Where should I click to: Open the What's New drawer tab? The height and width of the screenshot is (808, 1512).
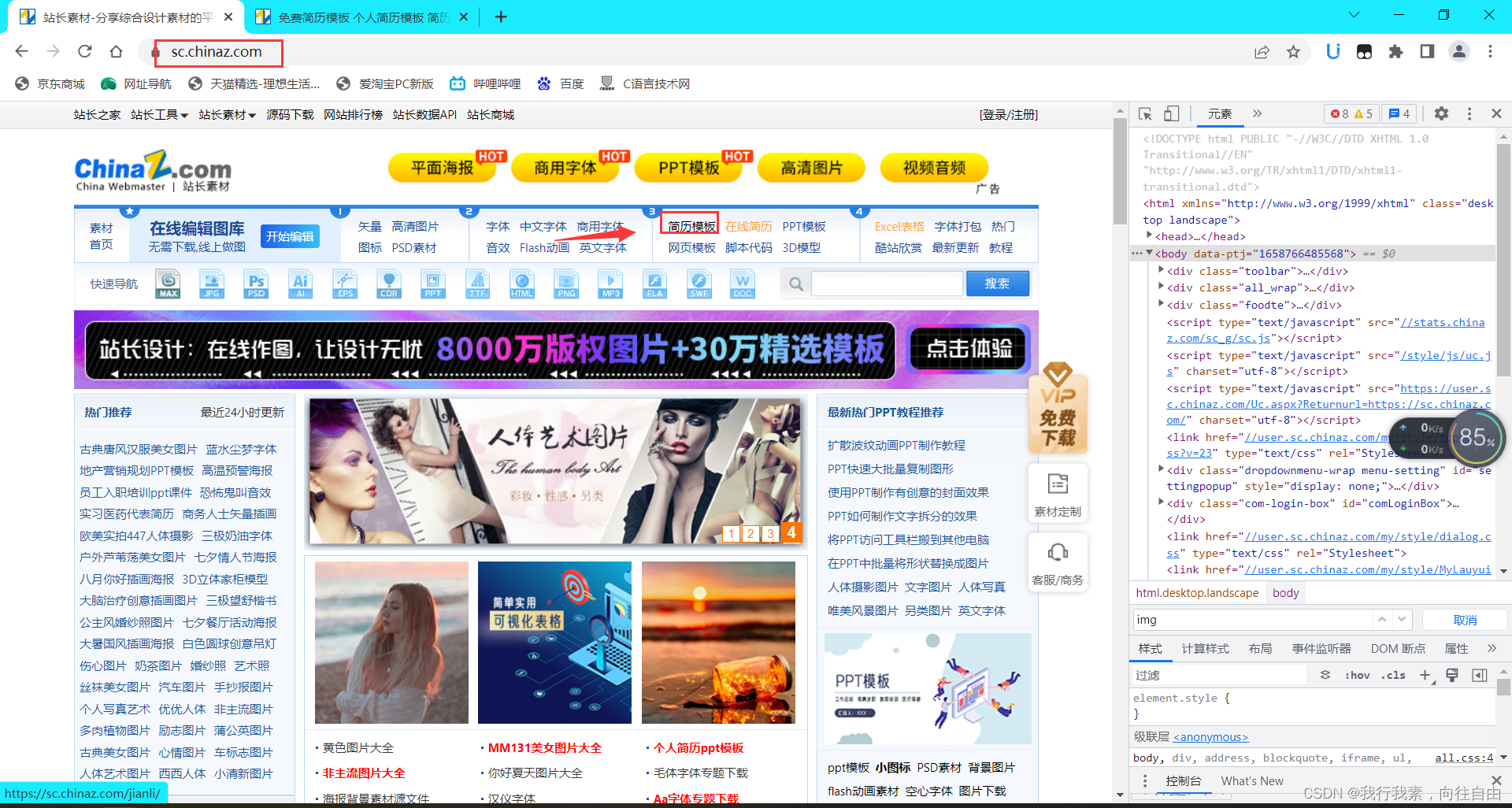point(1252,780)
